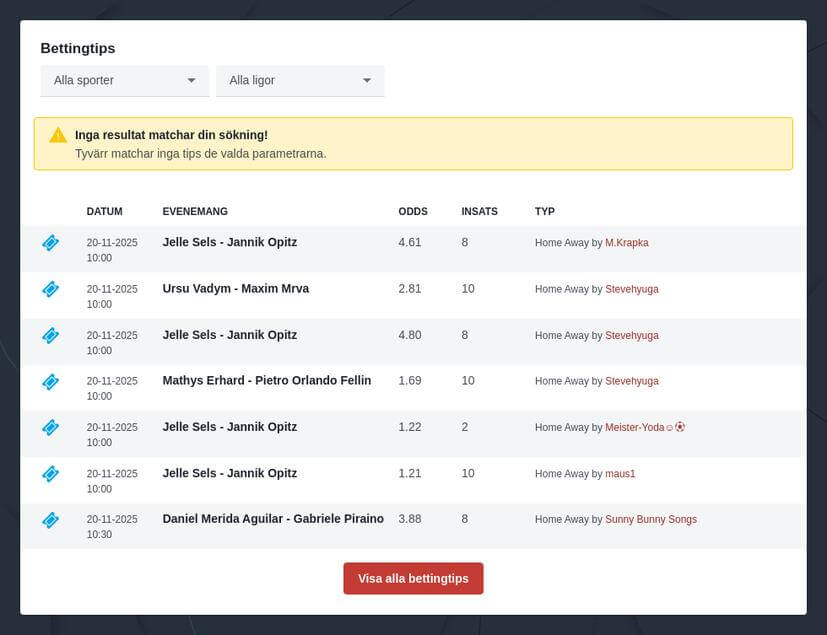Open Daniel Merida Aguilar - Gabriele Piraino event
Screen dimensions: 827x635
click(x=272, y=519)
